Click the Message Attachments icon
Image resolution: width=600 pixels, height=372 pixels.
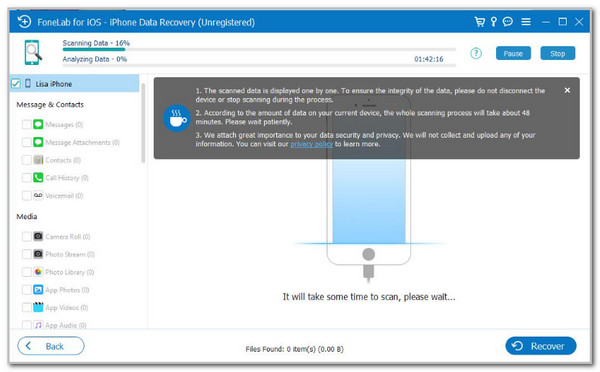pos(38,142)
